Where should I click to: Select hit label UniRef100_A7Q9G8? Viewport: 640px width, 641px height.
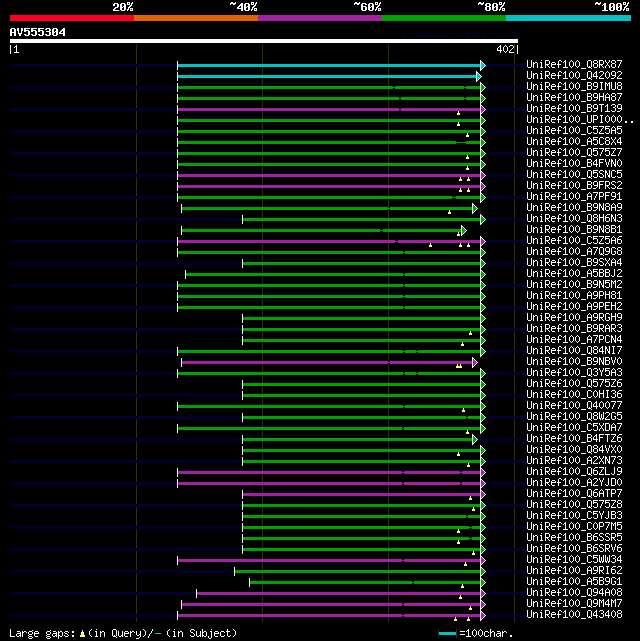pos(574,251)
